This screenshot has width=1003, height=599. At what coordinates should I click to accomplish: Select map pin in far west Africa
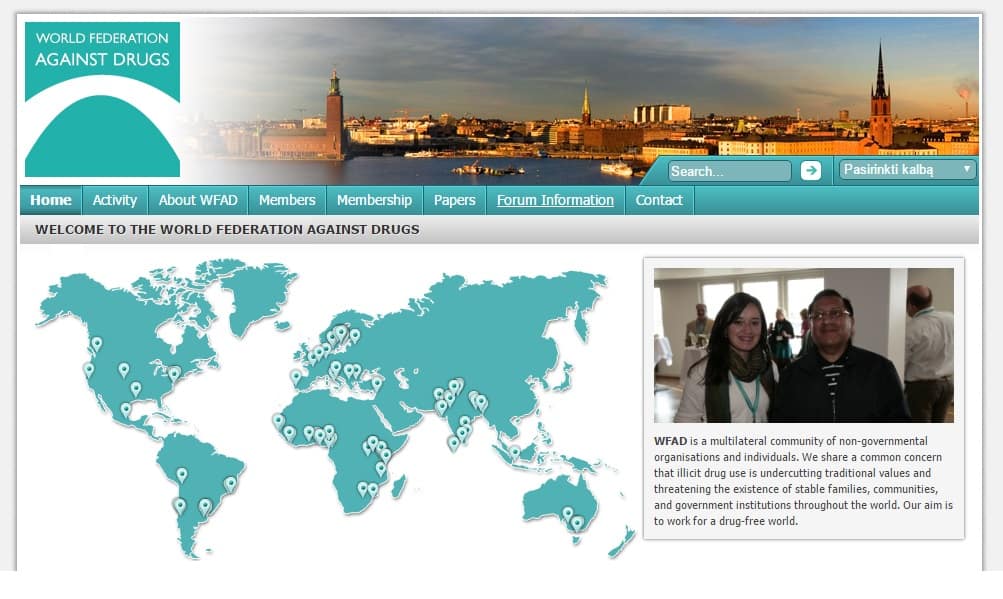pyautogui.click(x=278, y=420)
